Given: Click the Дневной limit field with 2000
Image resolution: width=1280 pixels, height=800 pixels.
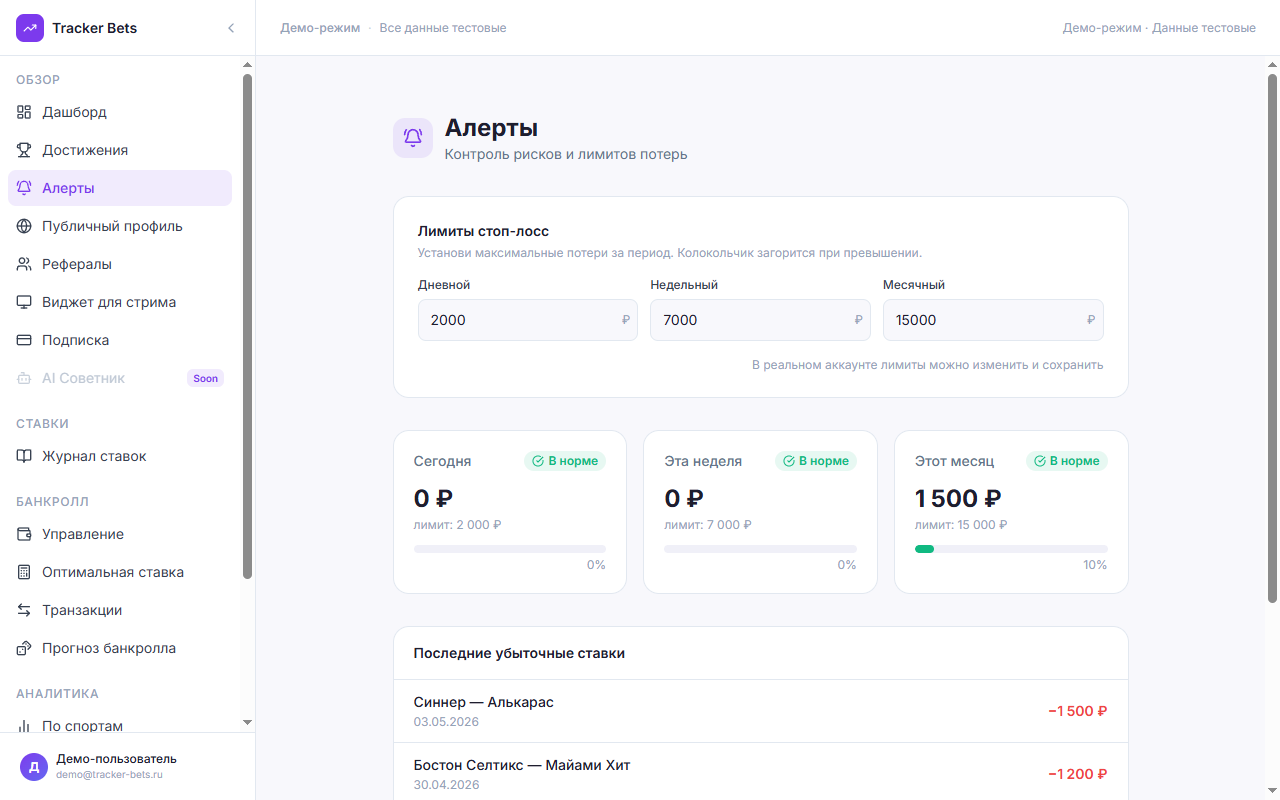Looking at the screenshot, I should (528, 320).
